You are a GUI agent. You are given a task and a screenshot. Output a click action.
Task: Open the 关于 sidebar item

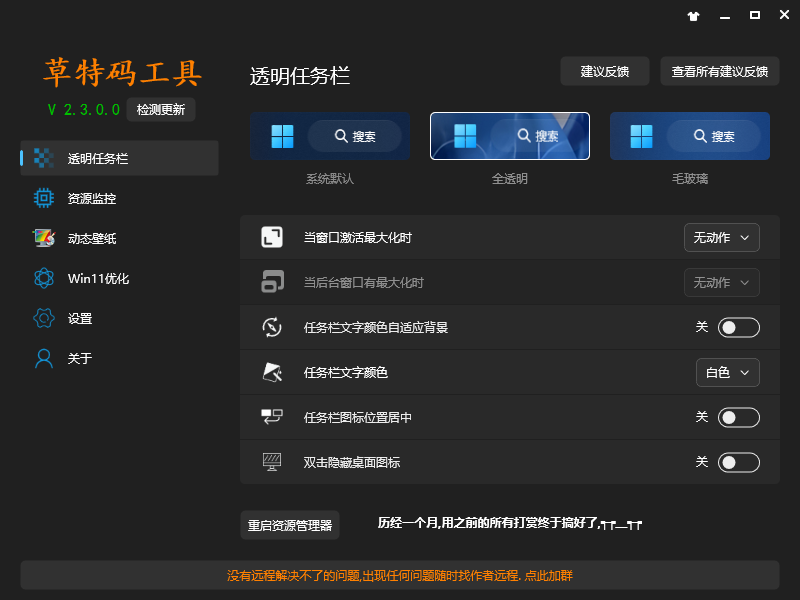[x=119, y=358]
